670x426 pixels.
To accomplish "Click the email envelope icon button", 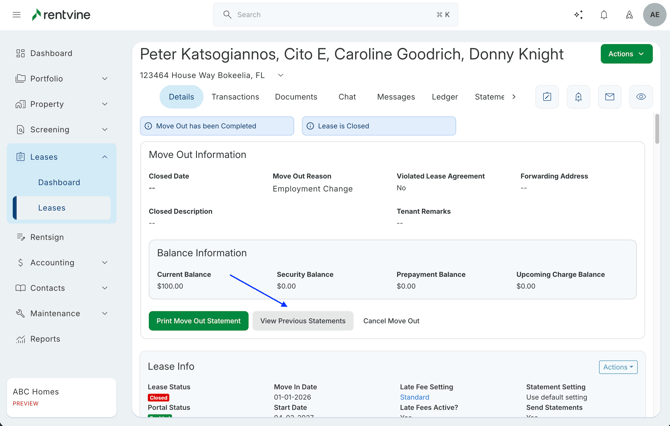I will pos(609,97).
